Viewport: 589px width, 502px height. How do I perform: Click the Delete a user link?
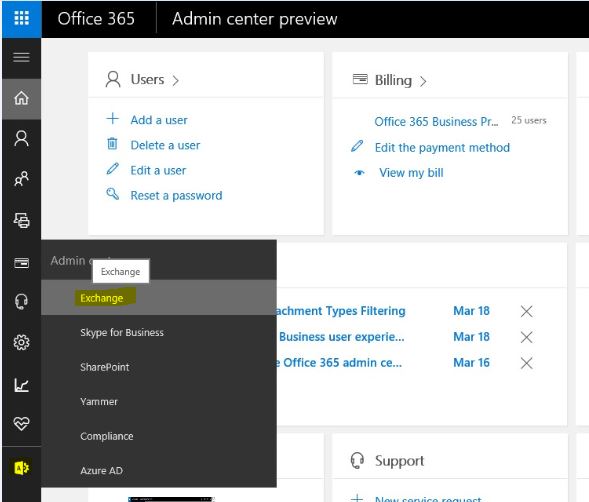(x=165, y=145)
